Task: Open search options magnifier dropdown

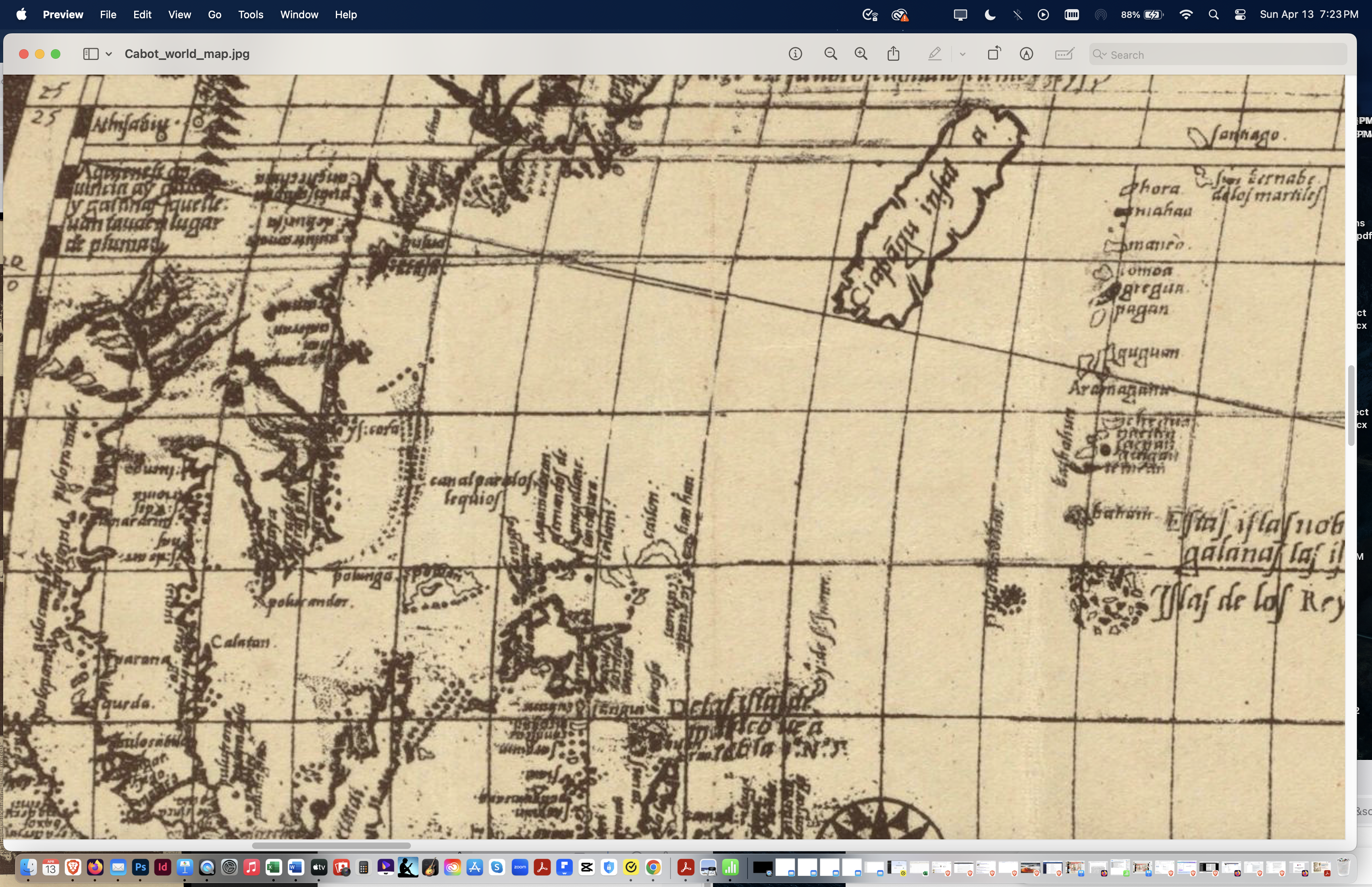Action: 1100,55
